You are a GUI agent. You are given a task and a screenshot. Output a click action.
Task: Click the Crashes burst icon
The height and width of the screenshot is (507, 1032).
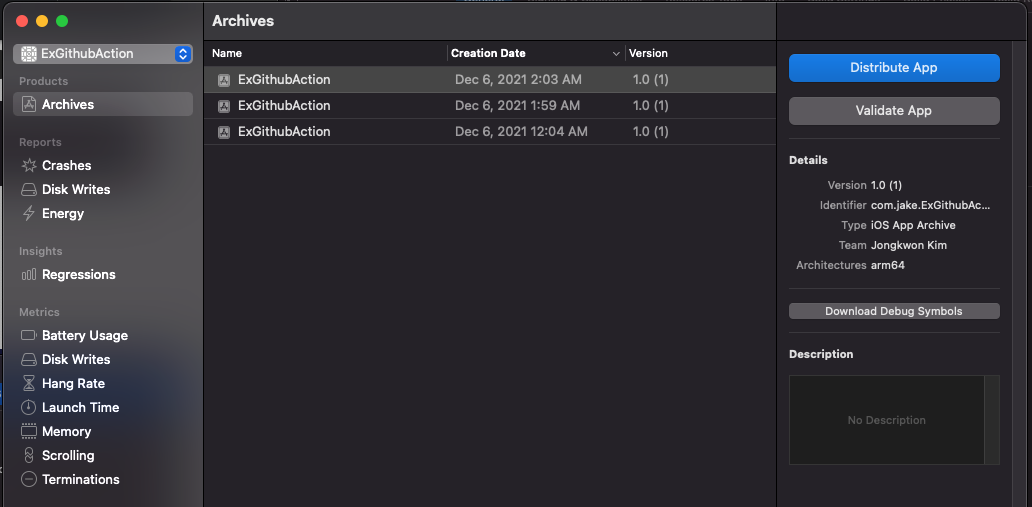pos(28,165)
